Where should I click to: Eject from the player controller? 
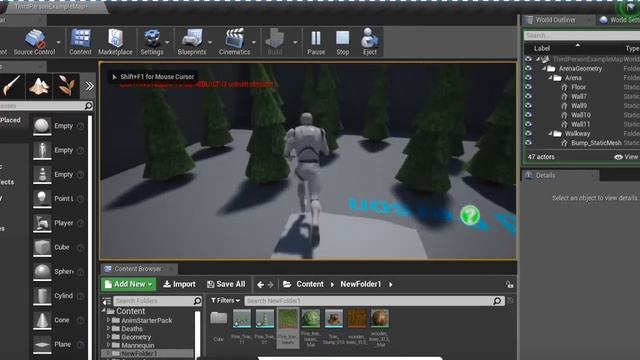[x=369, y=42]
